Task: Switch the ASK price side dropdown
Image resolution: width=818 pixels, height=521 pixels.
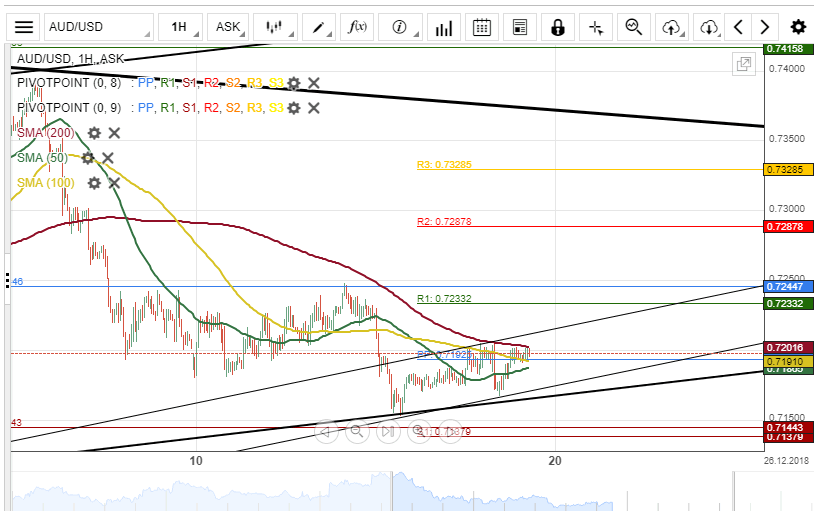Action: [228, 27]
